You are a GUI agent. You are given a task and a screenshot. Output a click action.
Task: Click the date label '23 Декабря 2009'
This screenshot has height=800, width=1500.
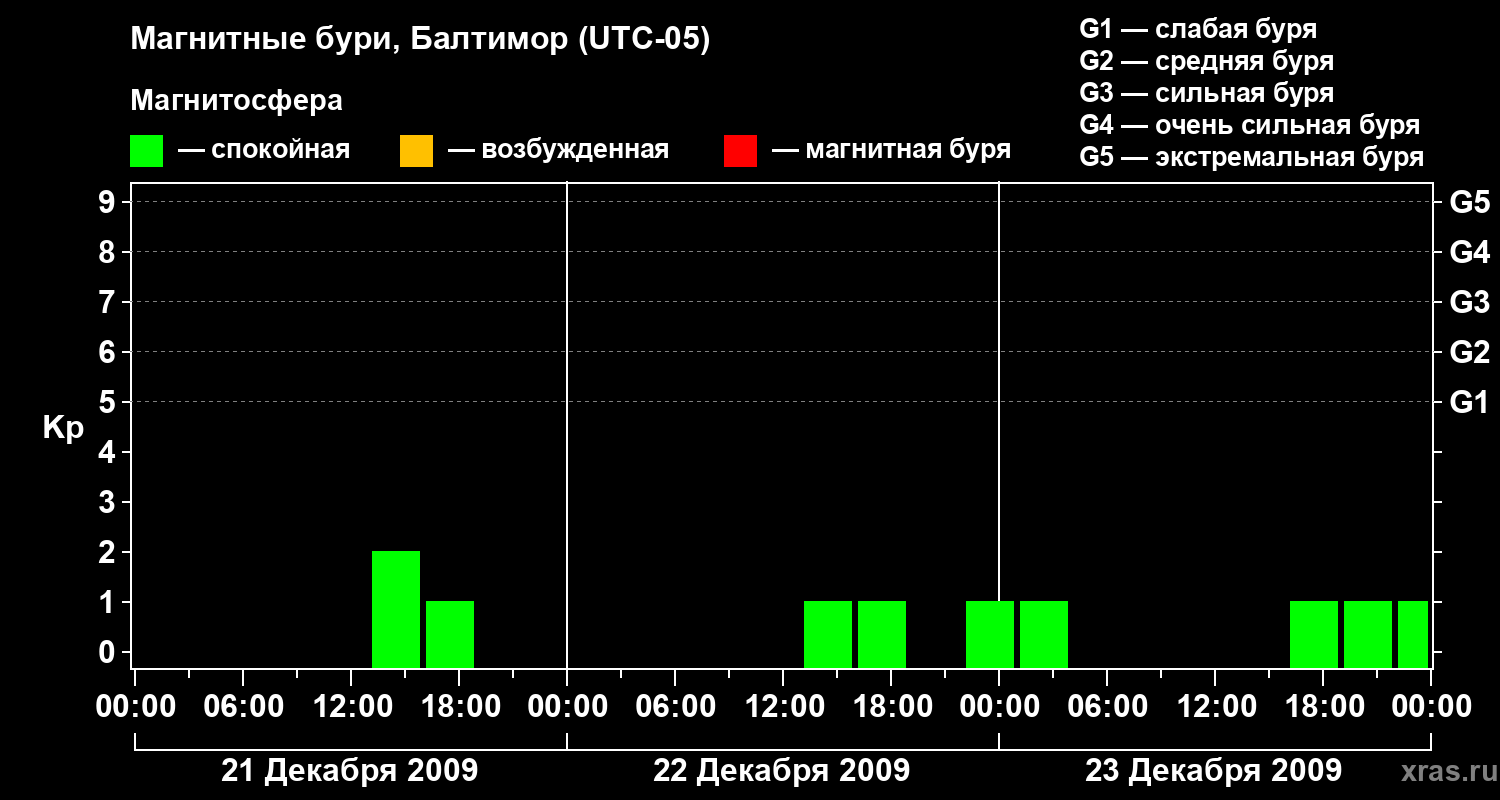pos(1213,771)
